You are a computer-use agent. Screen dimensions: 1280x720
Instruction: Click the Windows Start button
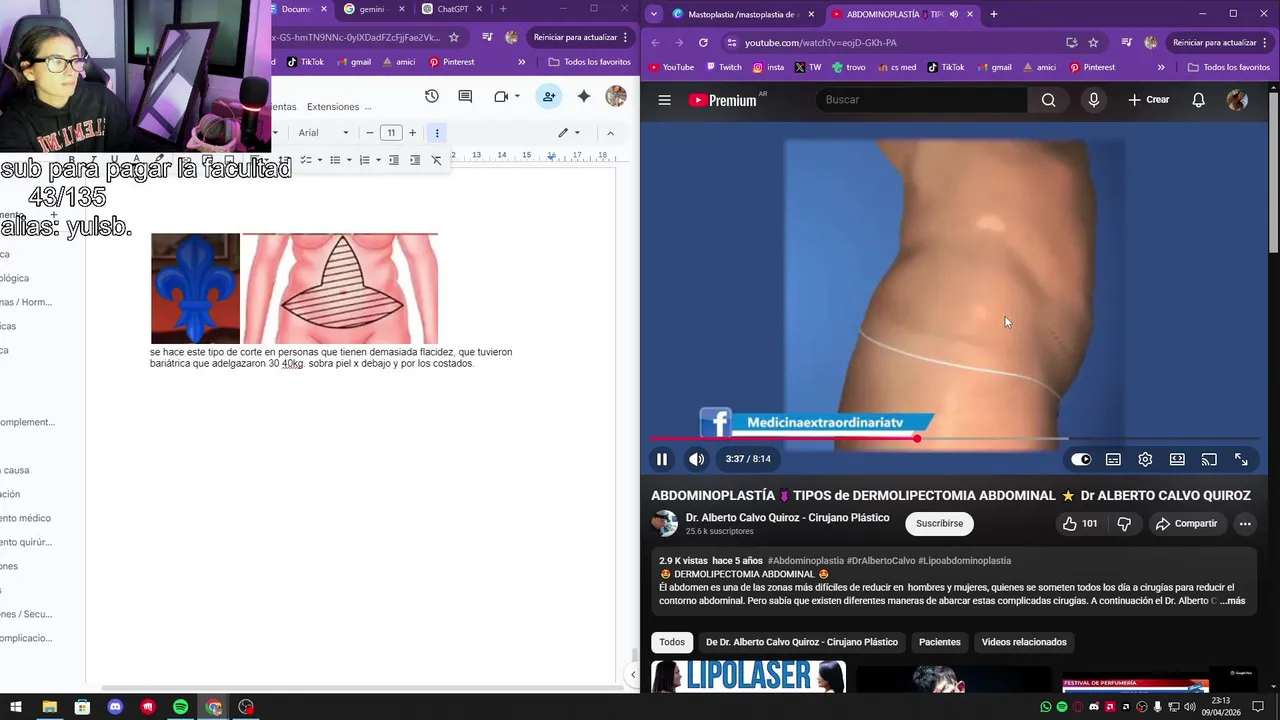16,707
